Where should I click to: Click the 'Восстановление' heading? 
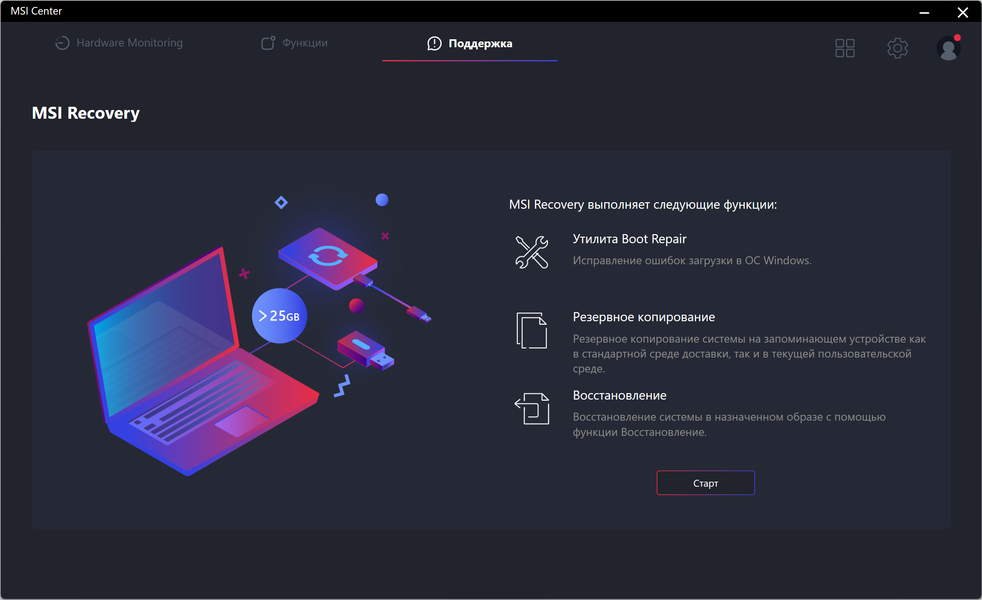(x=619, y=395)
